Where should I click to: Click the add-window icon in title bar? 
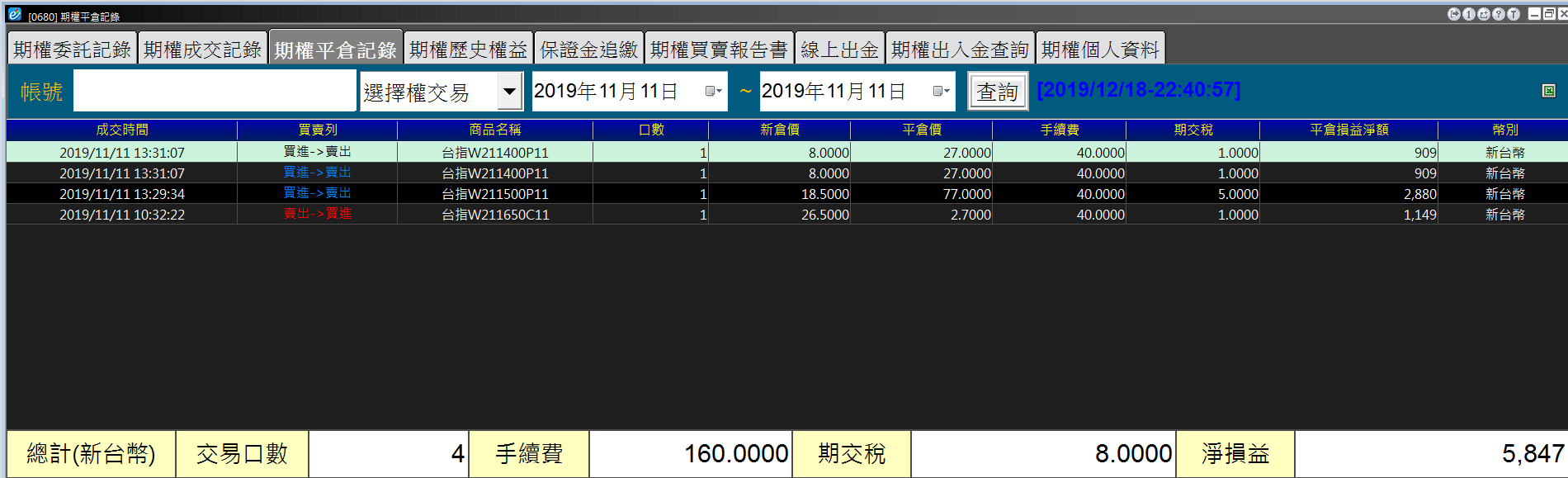1484,14
